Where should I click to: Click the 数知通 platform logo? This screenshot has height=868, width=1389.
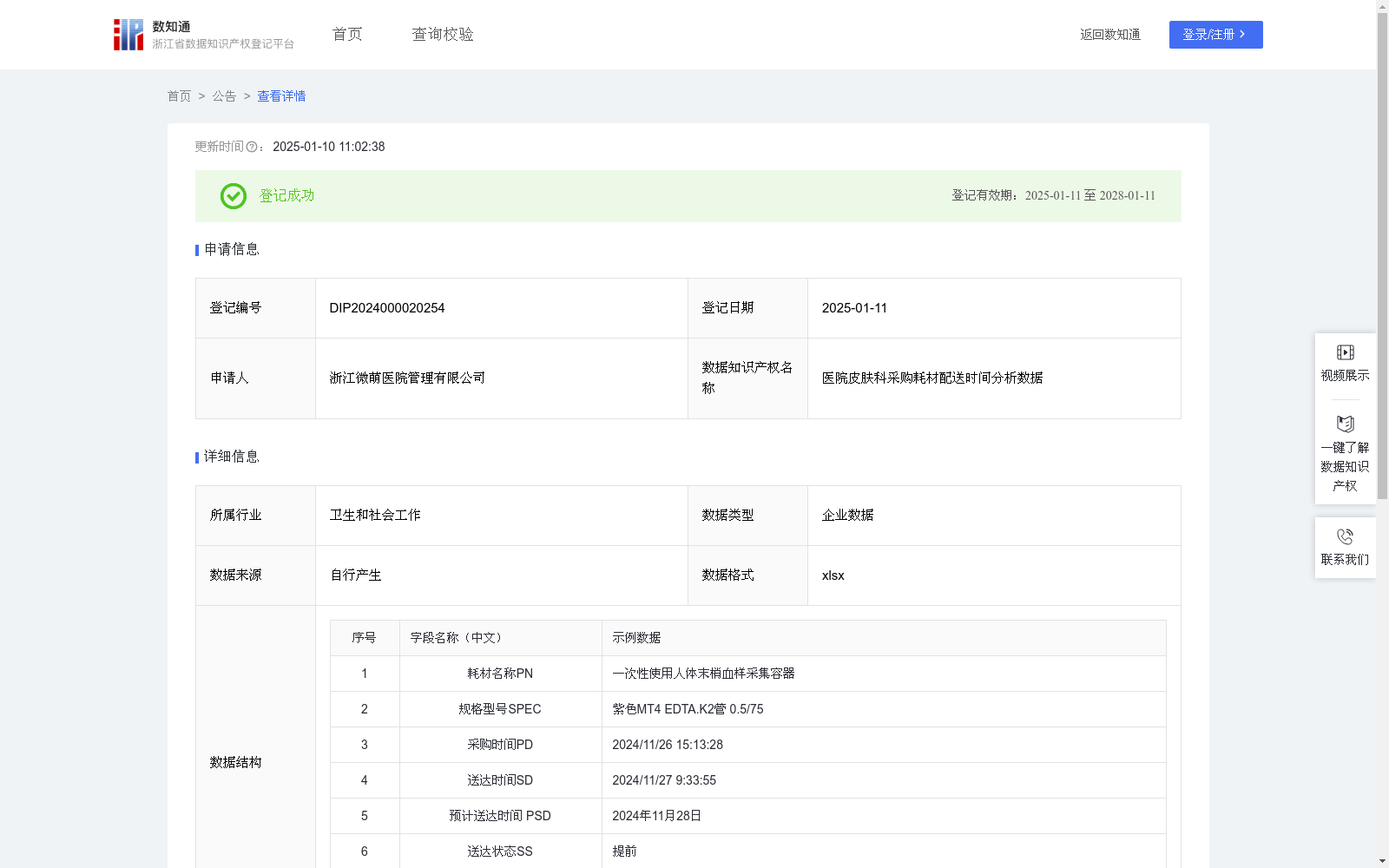tap(204, 35)
